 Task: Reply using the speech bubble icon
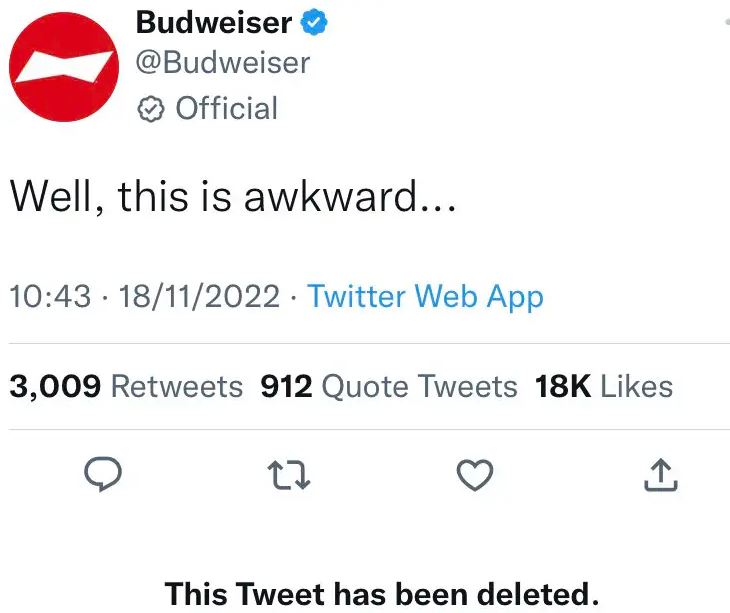pos(103,474)
